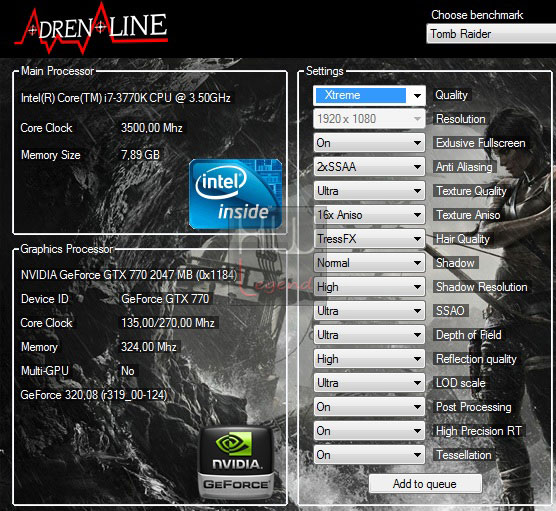Click the NVIDIA GeForce badge
The width and height of the screenshot is (556, 511).
tap(236, 463)
